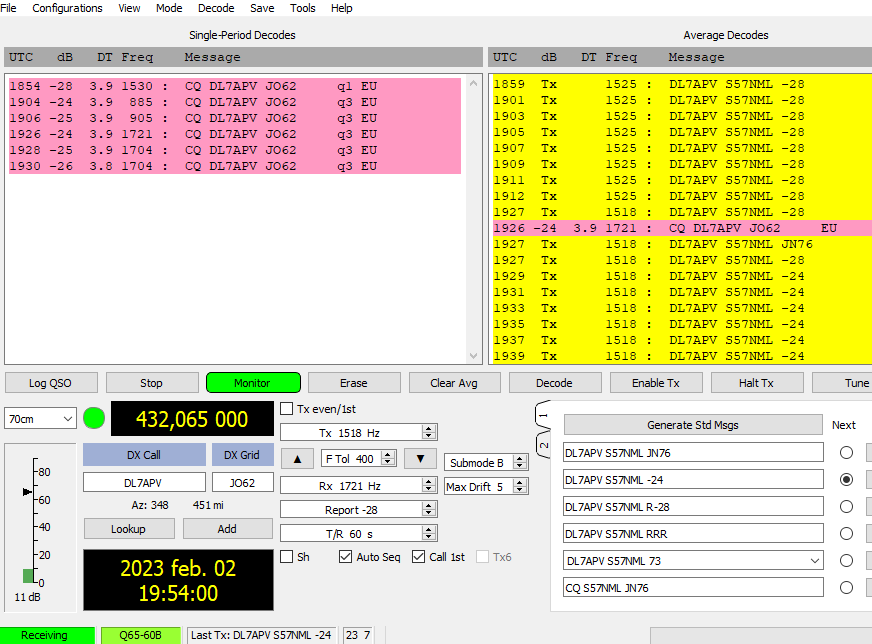Click the Decode button
872x644 pixels.
pyautogui.click(x=554, y=383)
